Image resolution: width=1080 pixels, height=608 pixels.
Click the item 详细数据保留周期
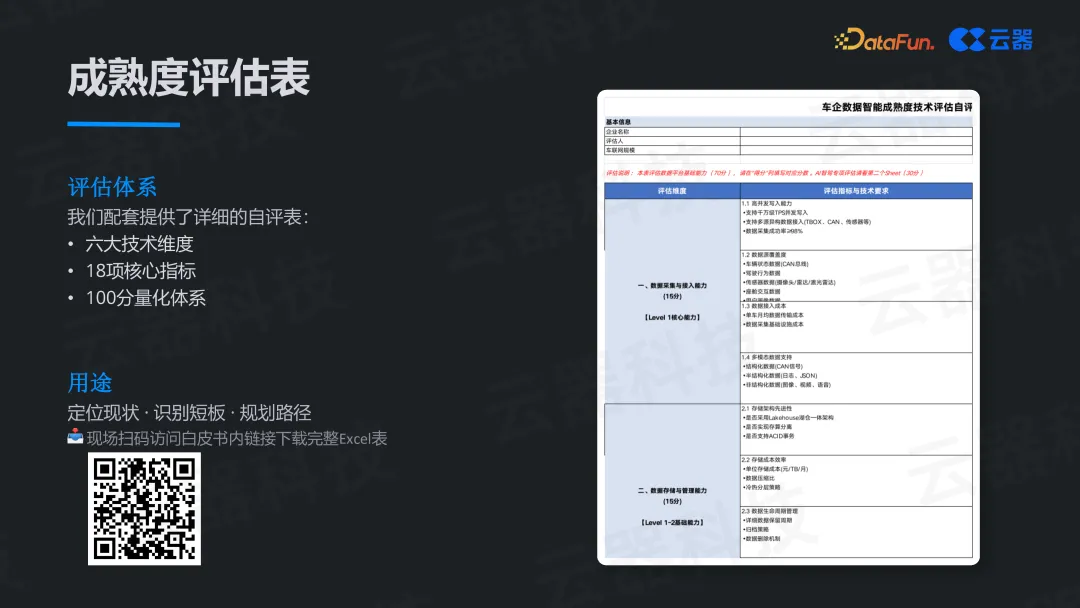[x=767, y=521]
